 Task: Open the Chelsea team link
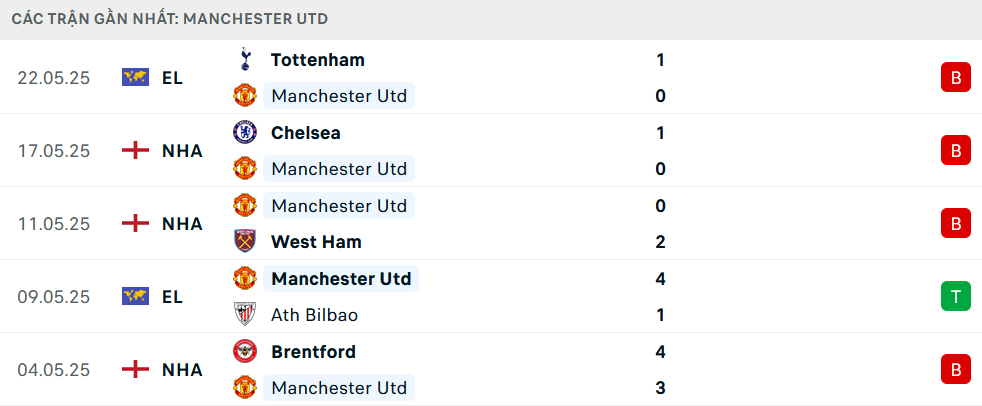pyautogui.click(x=305, y=133)
